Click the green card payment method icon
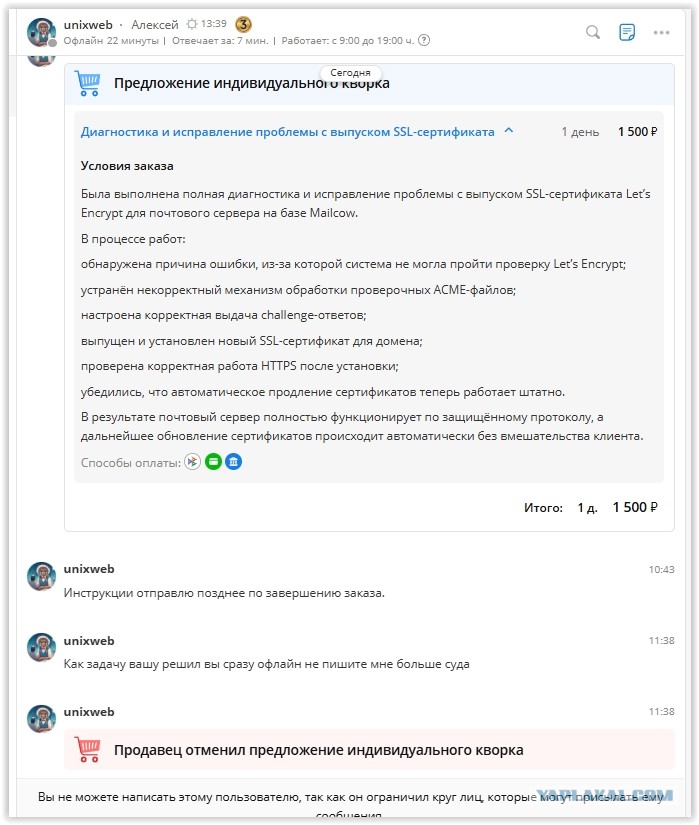Screen dimensions: 699x825 pyautogui.click(x=213, y=462)
